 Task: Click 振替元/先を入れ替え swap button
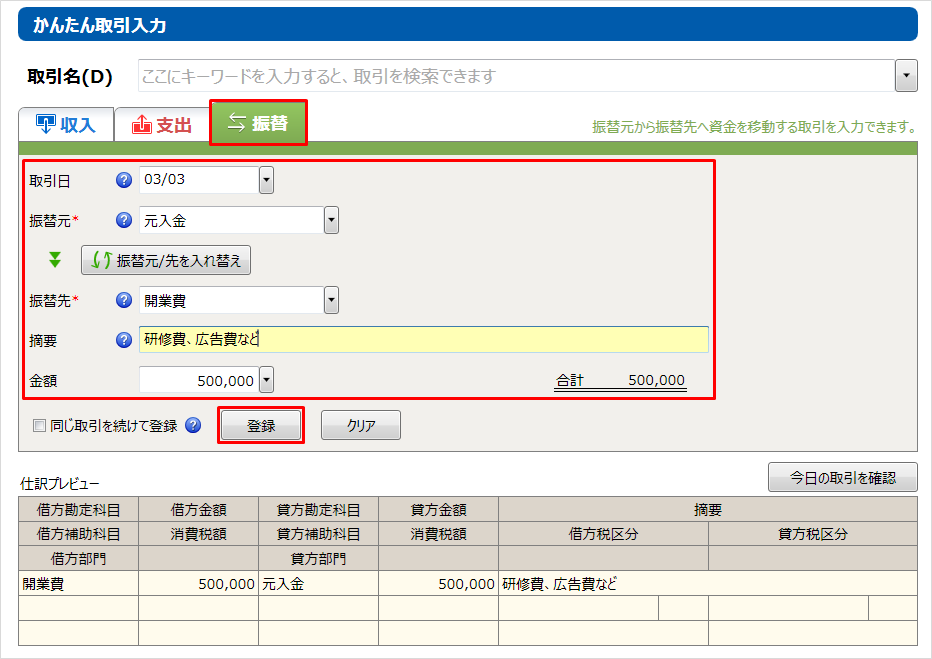(166, 260)
